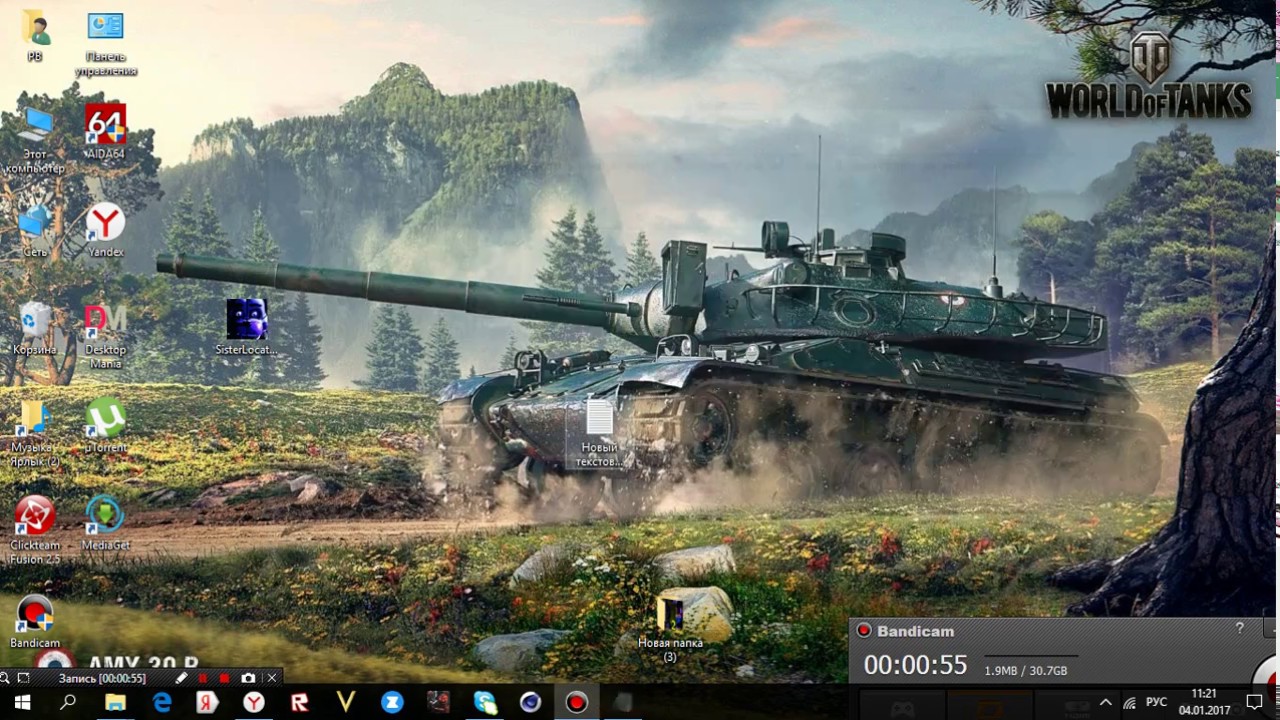Image resolution: width=1280 pixels, height=720 pixels.
Task: Open the Windows Start menu
Action: click(x=22, y=703)
